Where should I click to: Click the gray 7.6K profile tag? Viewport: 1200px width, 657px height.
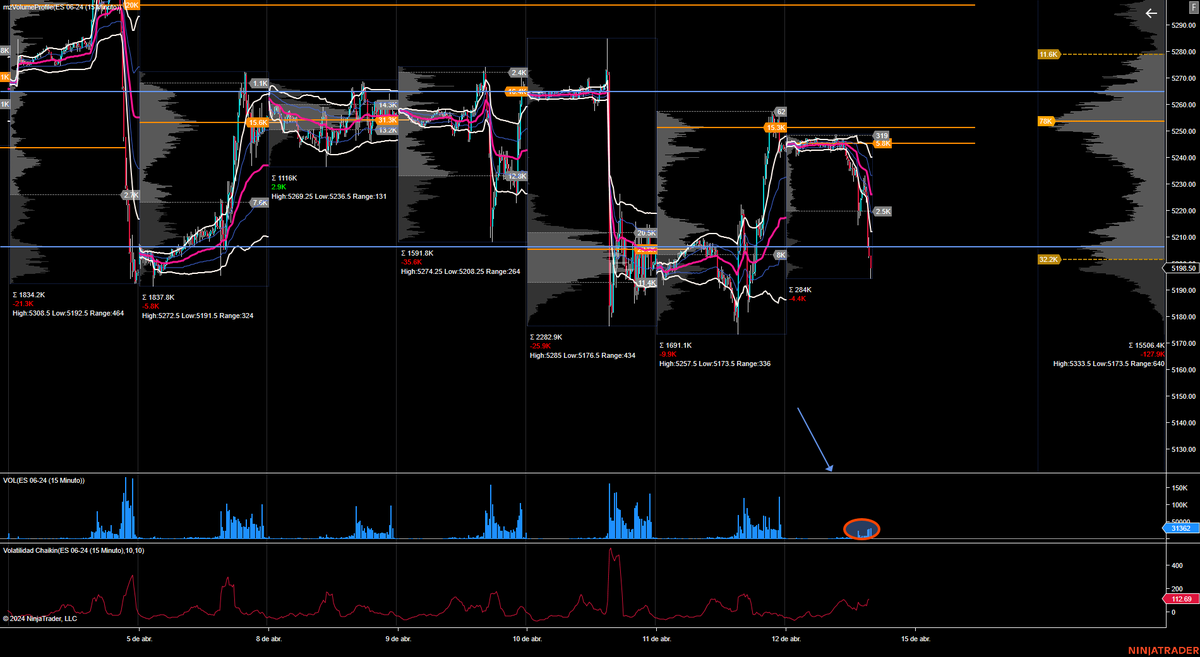coord(259,203)
